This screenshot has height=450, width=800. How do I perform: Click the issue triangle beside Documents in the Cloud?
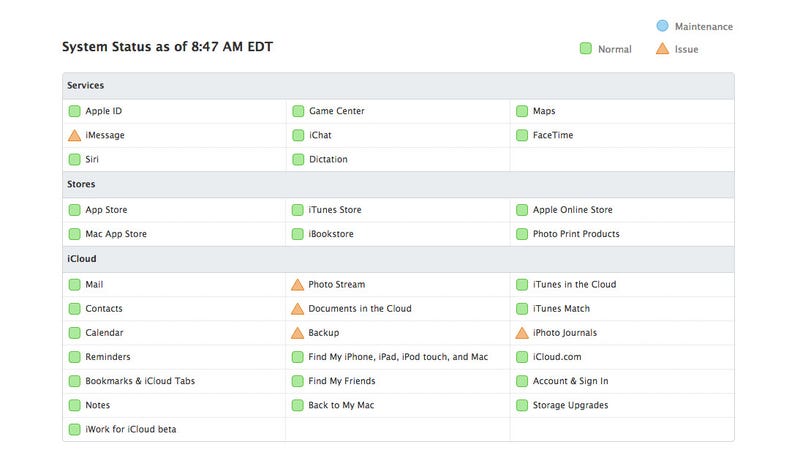pos(297,309)
